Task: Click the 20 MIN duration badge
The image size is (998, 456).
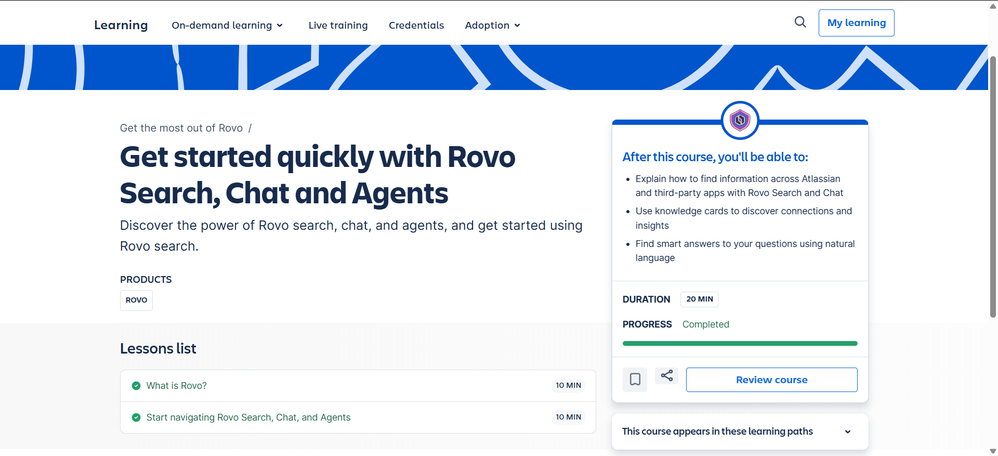Action: tap(699, 299)
